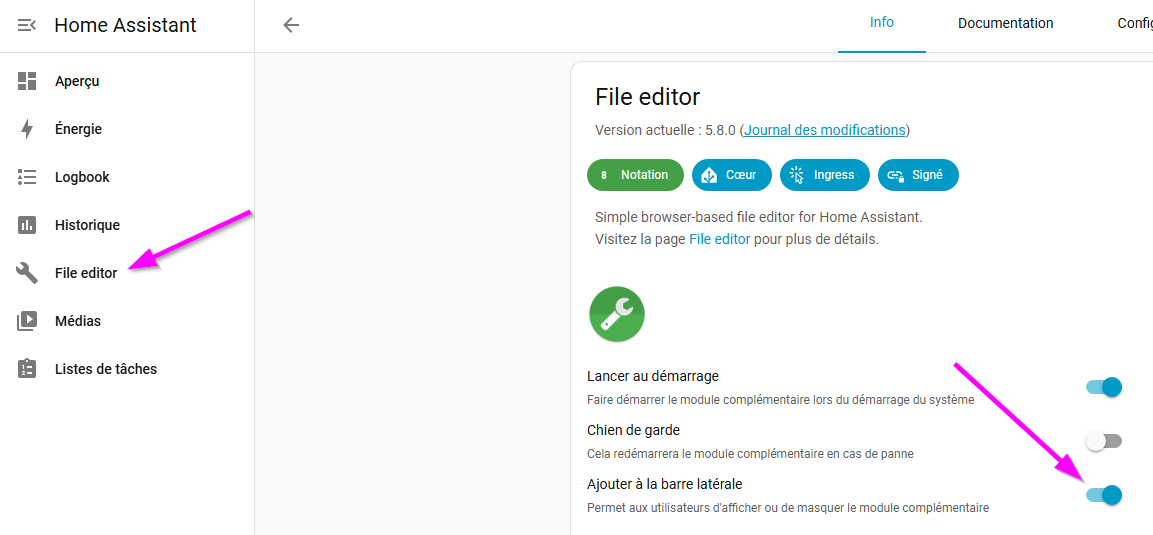Click the Historique chart icon

click(x=27, y=225)
